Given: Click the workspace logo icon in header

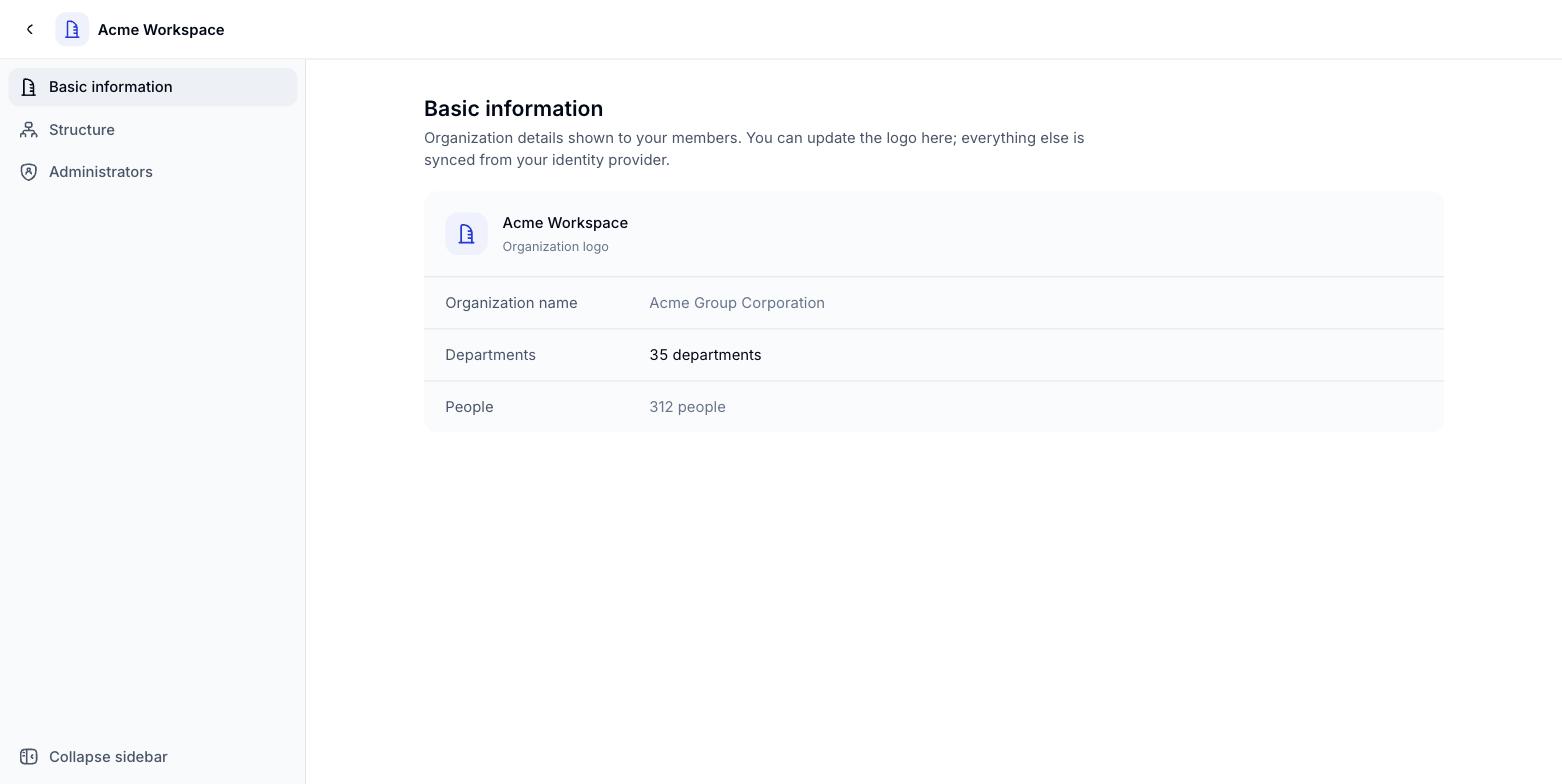Looking at the screenshot, I should 72,30.
